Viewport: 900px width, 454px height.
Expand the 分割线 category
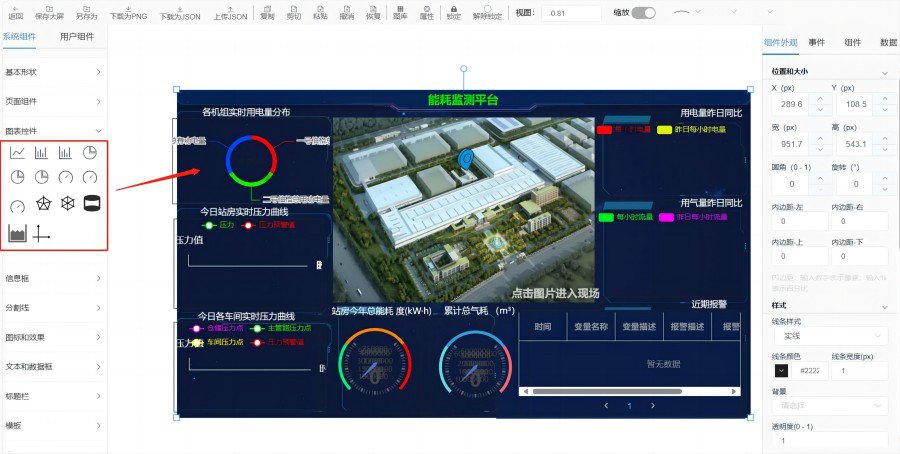tap(53, 308)
